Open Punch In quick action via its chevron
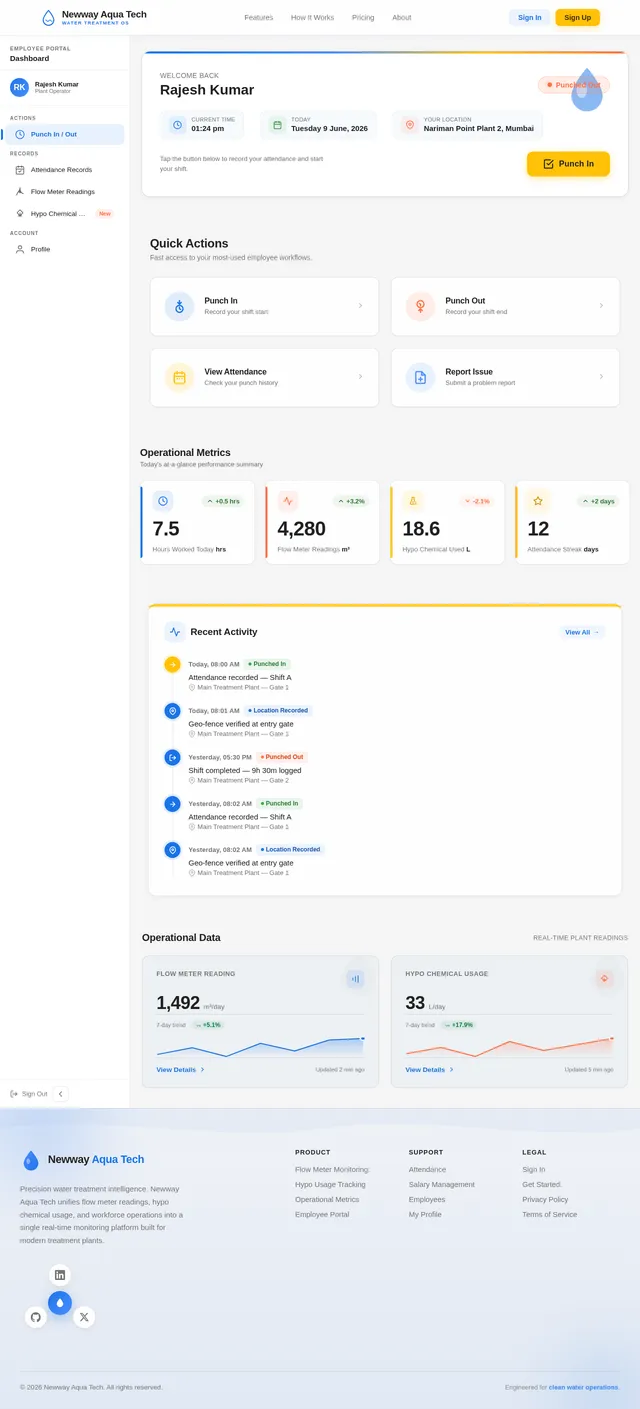 (360, 306)
